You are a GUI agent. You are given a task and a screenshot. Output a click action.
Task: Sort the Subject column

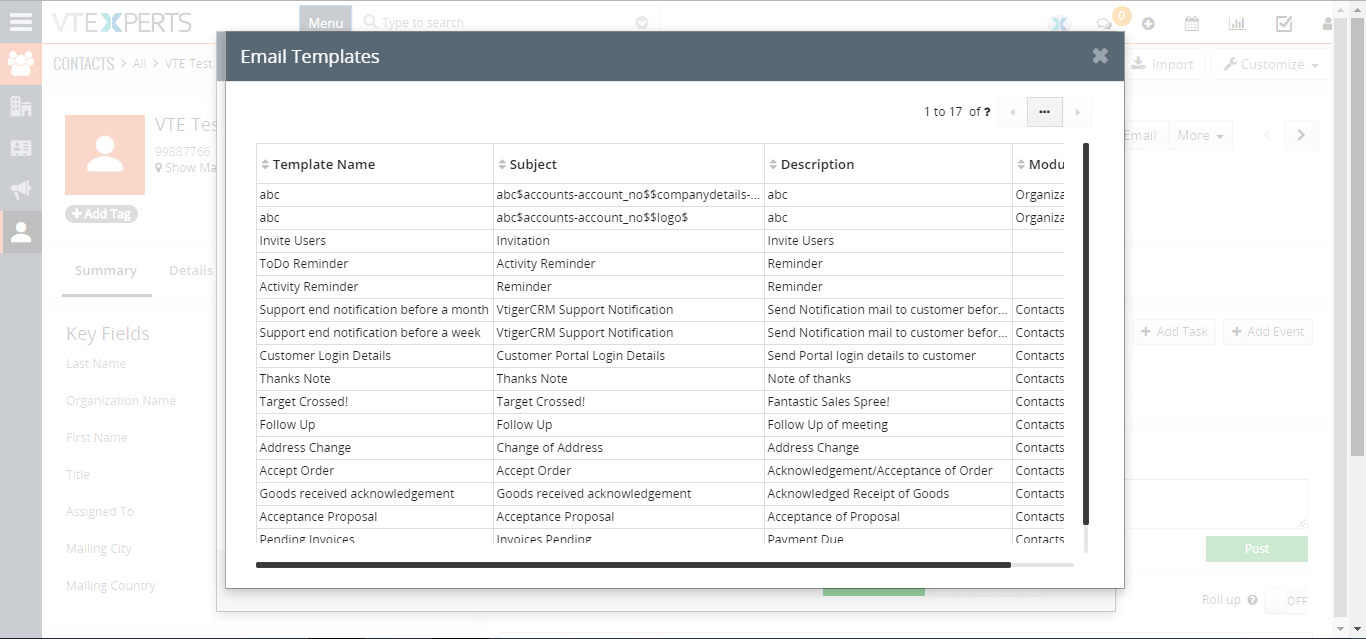[500, 163]
